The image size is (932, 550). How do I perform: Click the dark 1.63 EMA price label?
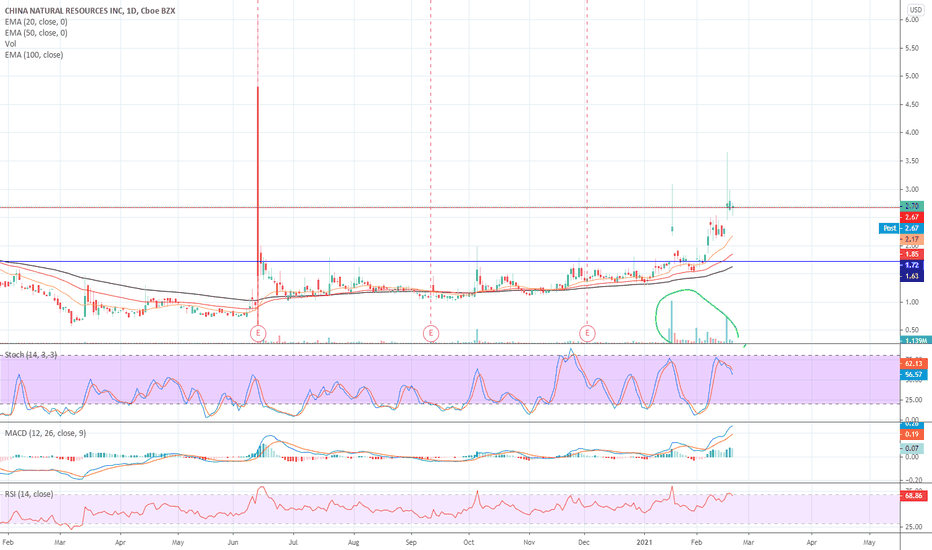[912, 276]
